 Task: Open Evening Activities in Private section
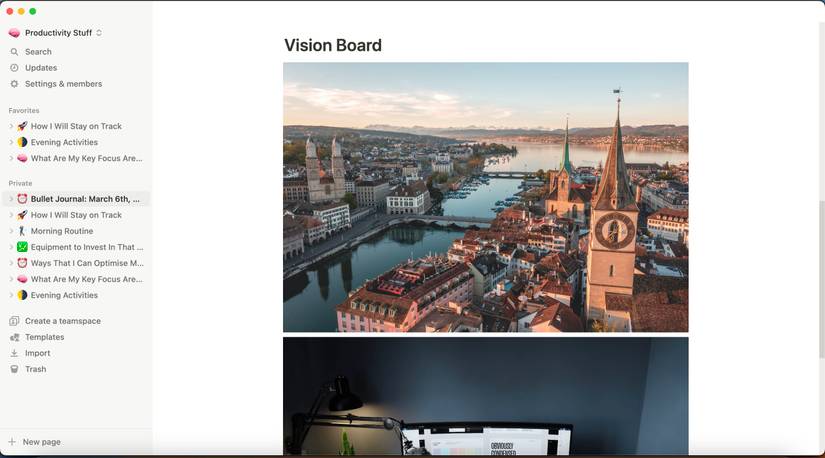click(x=64, y=295)
